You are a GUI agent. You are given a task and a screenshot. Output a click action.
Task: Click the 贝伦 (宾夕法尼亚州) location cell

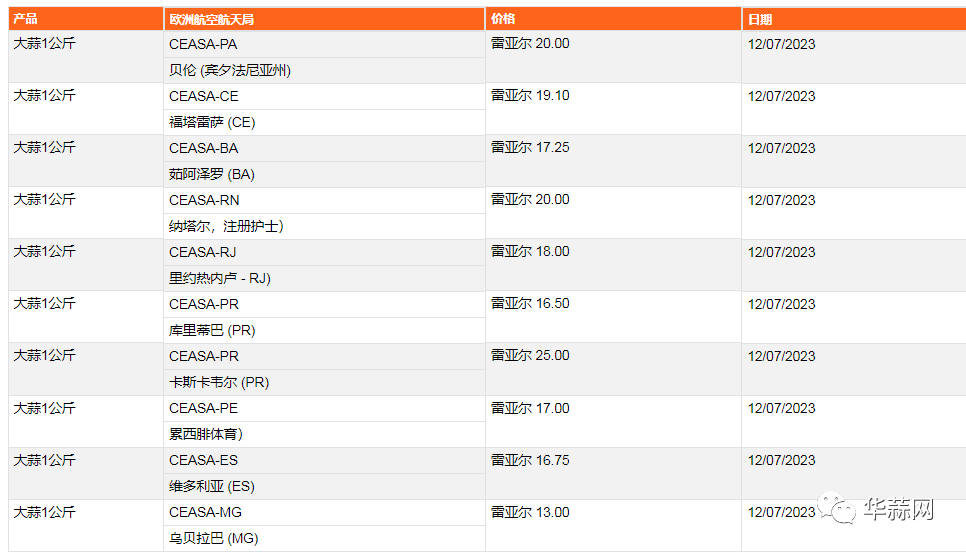324,70
